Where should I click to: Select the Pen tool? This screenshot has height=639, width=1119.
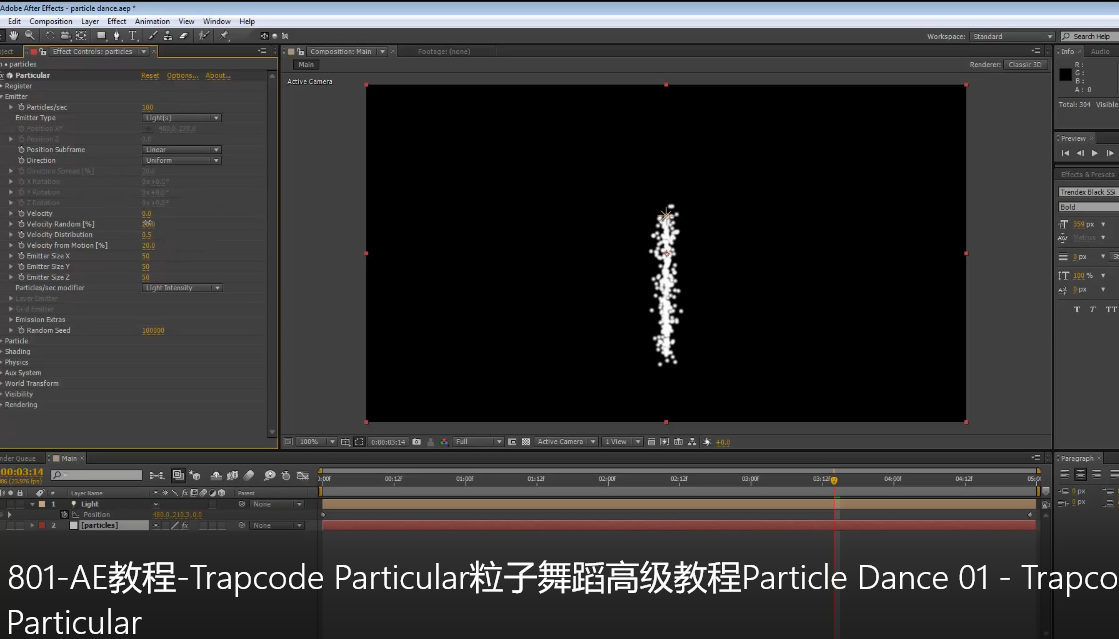click(x=117, y=36)
